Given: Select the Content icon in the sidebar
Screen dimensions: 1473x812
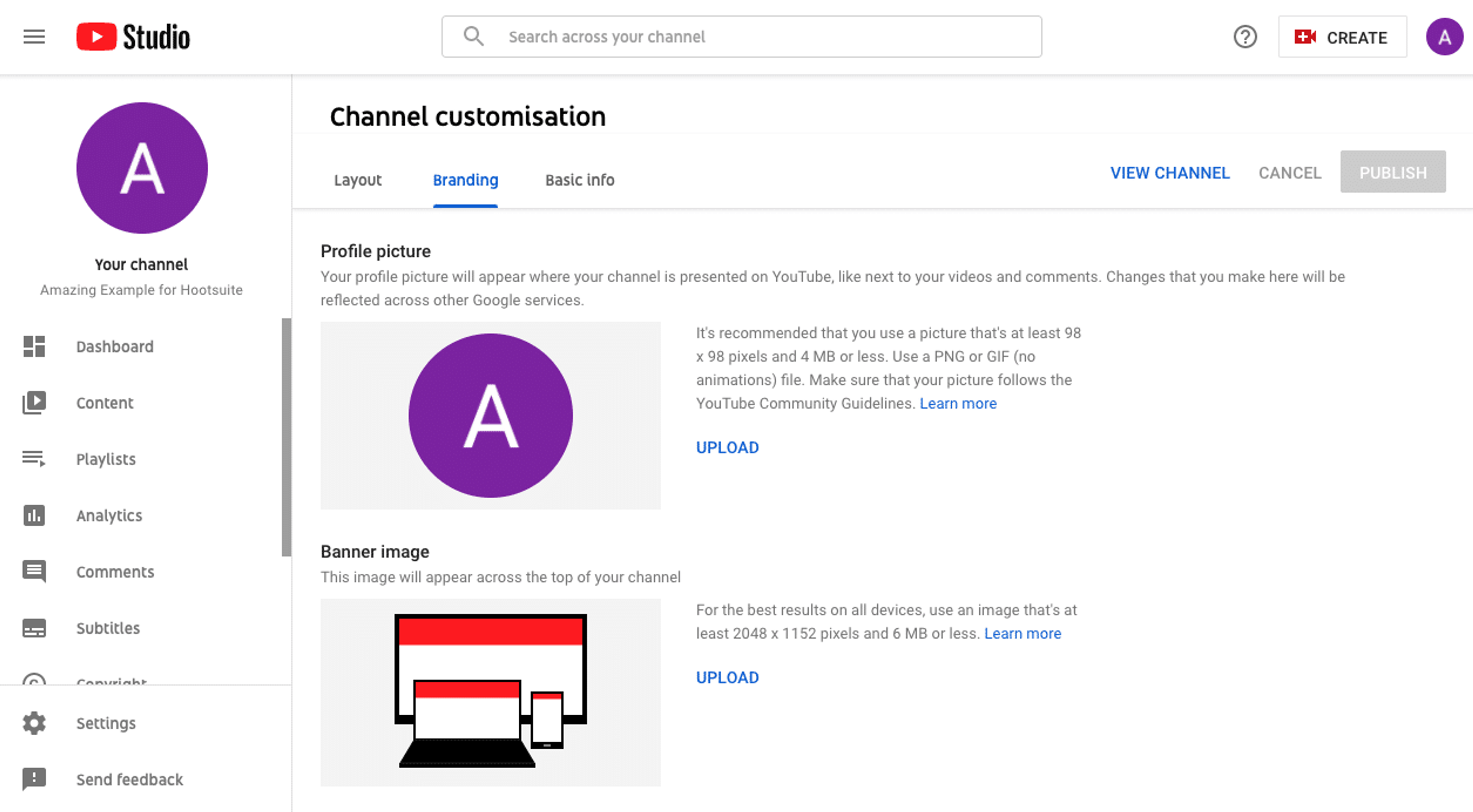Looking at the screenshot, I should (34, 403).
